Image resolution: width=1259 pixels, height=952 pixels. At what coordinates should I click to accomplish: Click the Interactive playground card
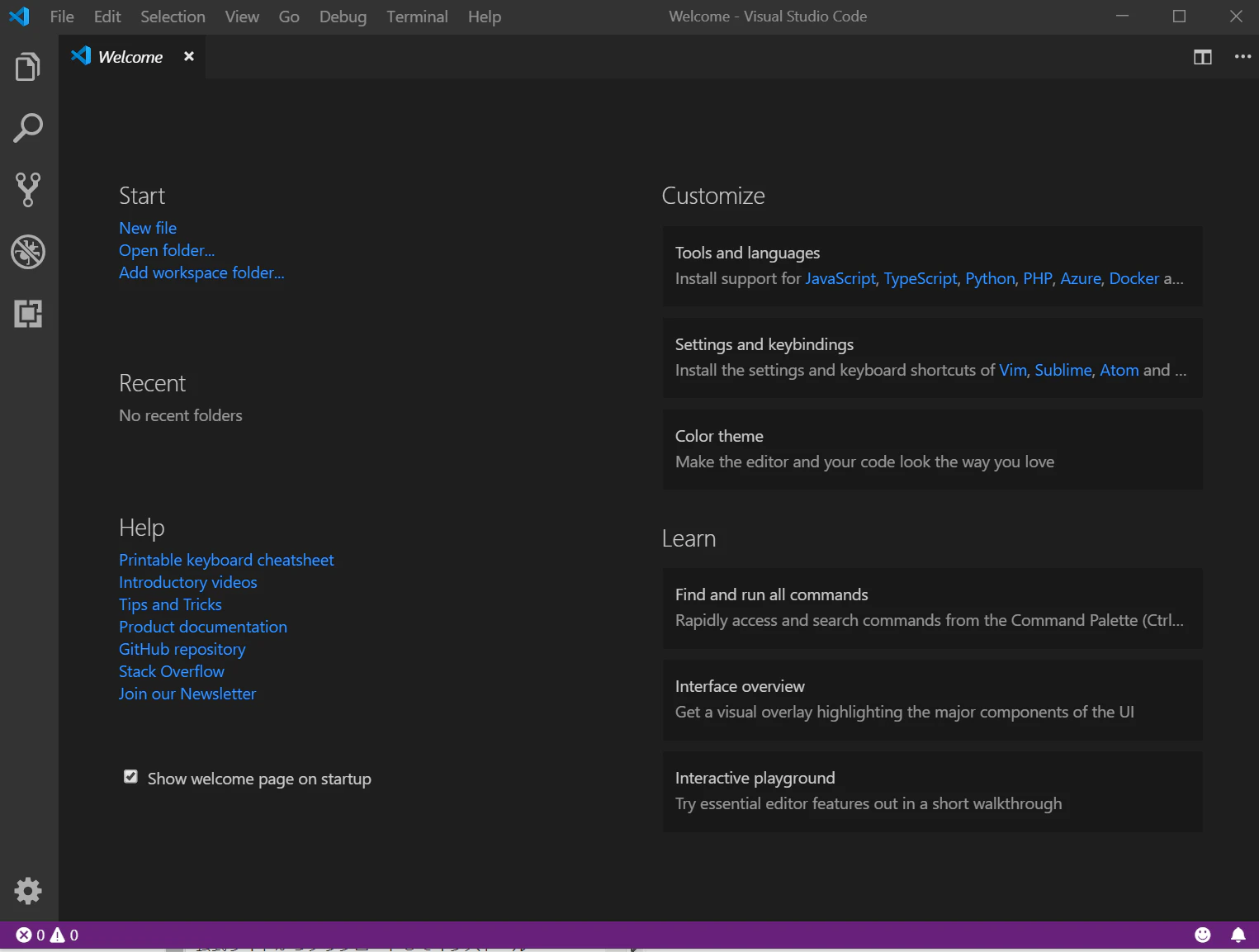932,792
